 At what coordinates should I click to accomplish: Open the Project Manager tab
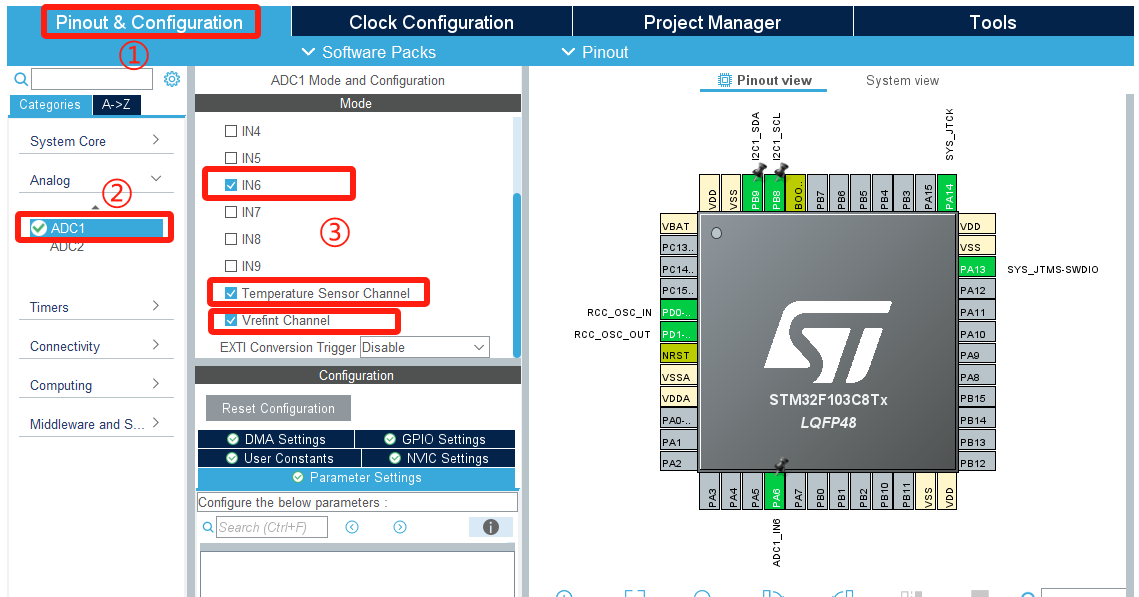[x=713, y=23]
